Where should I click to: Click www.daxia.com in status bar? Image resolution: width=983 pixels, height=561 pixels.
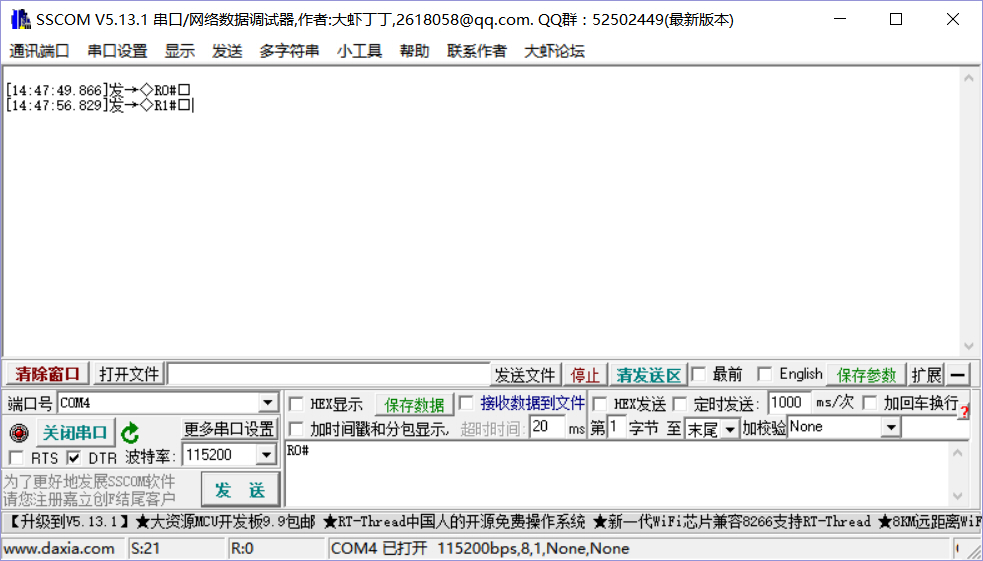click(x=59, y=548)
